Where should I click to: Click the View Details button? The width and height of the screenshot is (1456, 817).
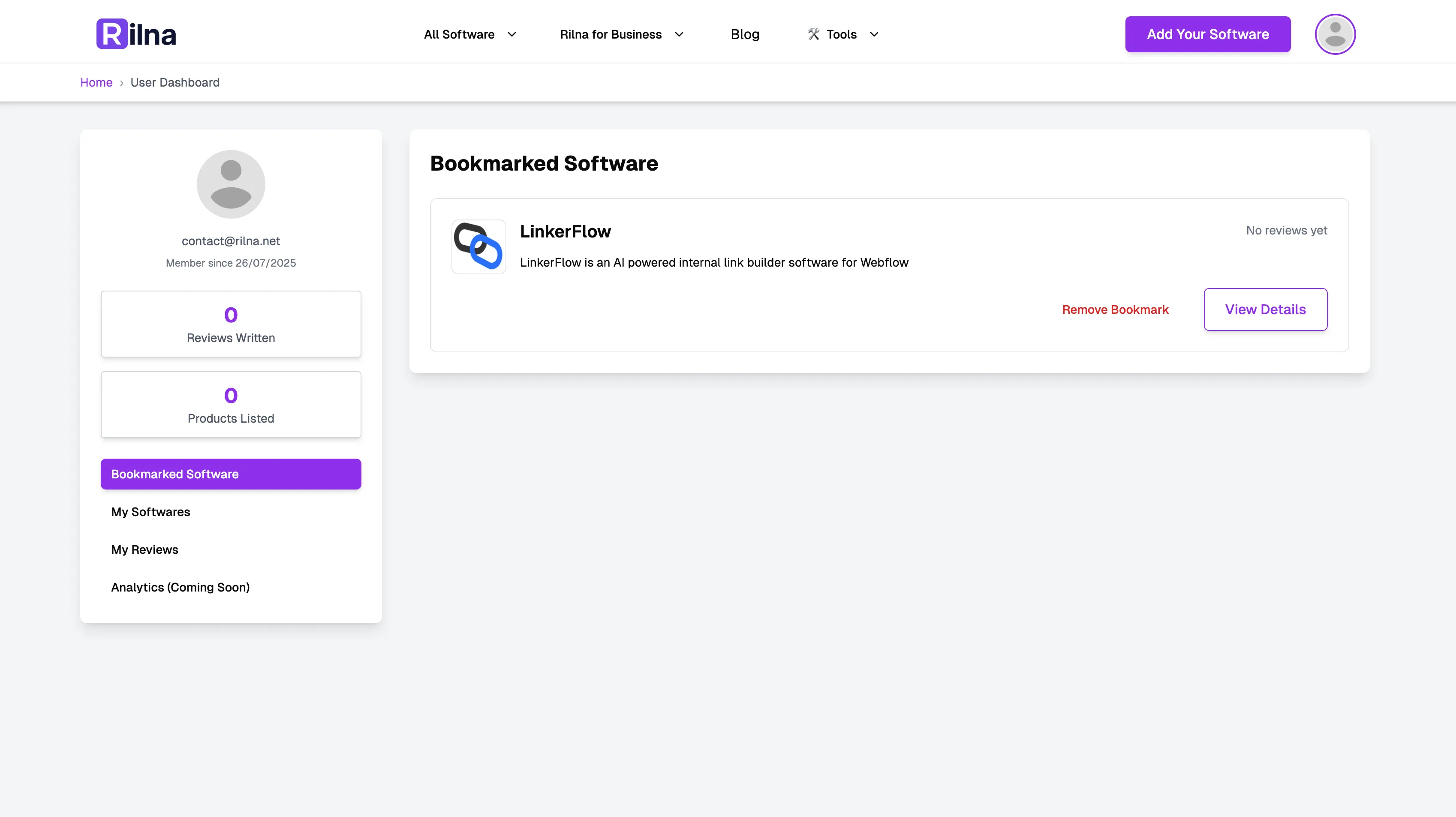[x=1265, y=309]
